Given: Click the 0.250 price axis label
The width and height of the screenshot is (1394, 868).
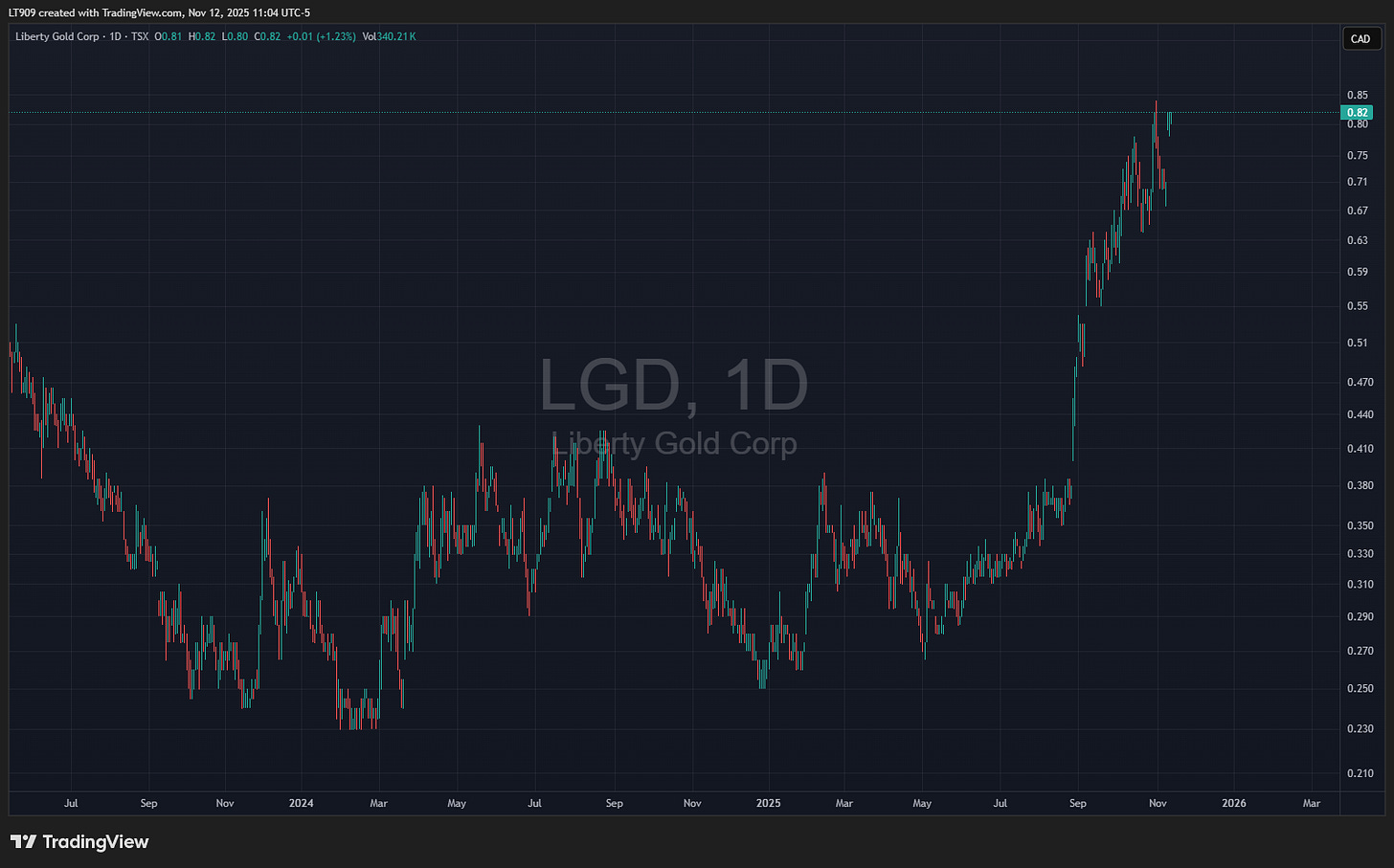Looking at the screenshot, I should click(1360, 688).
